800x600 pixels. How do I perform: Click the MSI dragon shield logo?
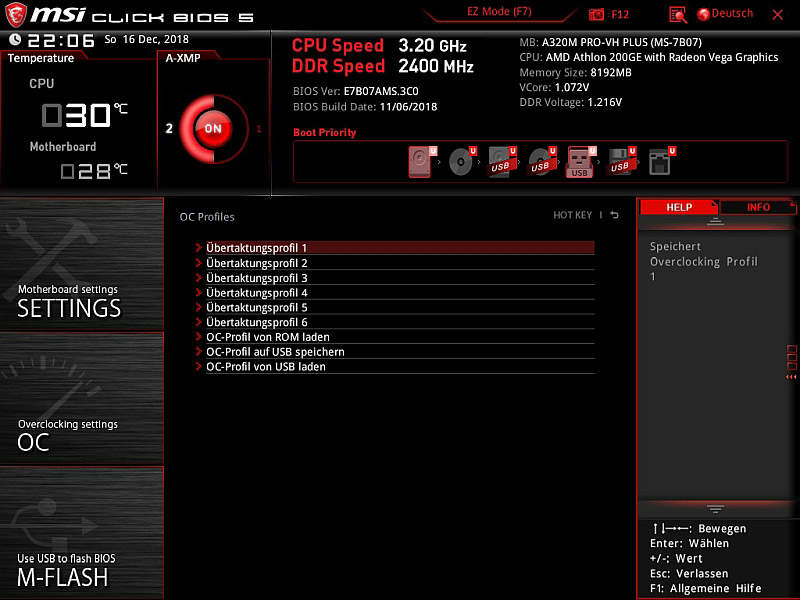click(15, 15)
